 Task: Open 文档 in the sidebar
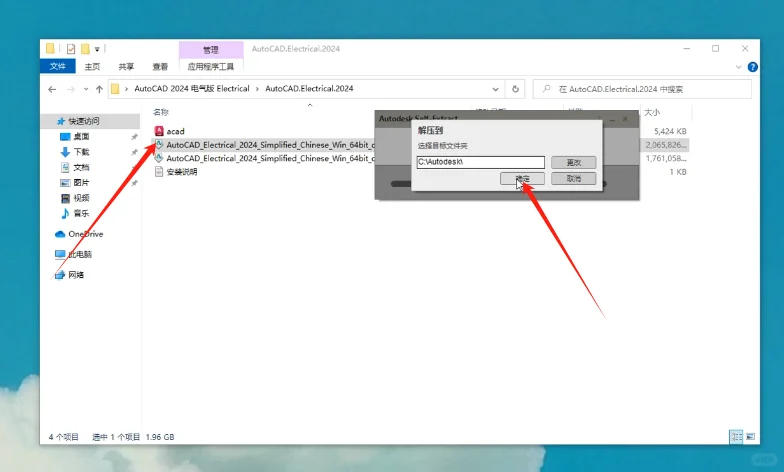[x=81, y=167]
